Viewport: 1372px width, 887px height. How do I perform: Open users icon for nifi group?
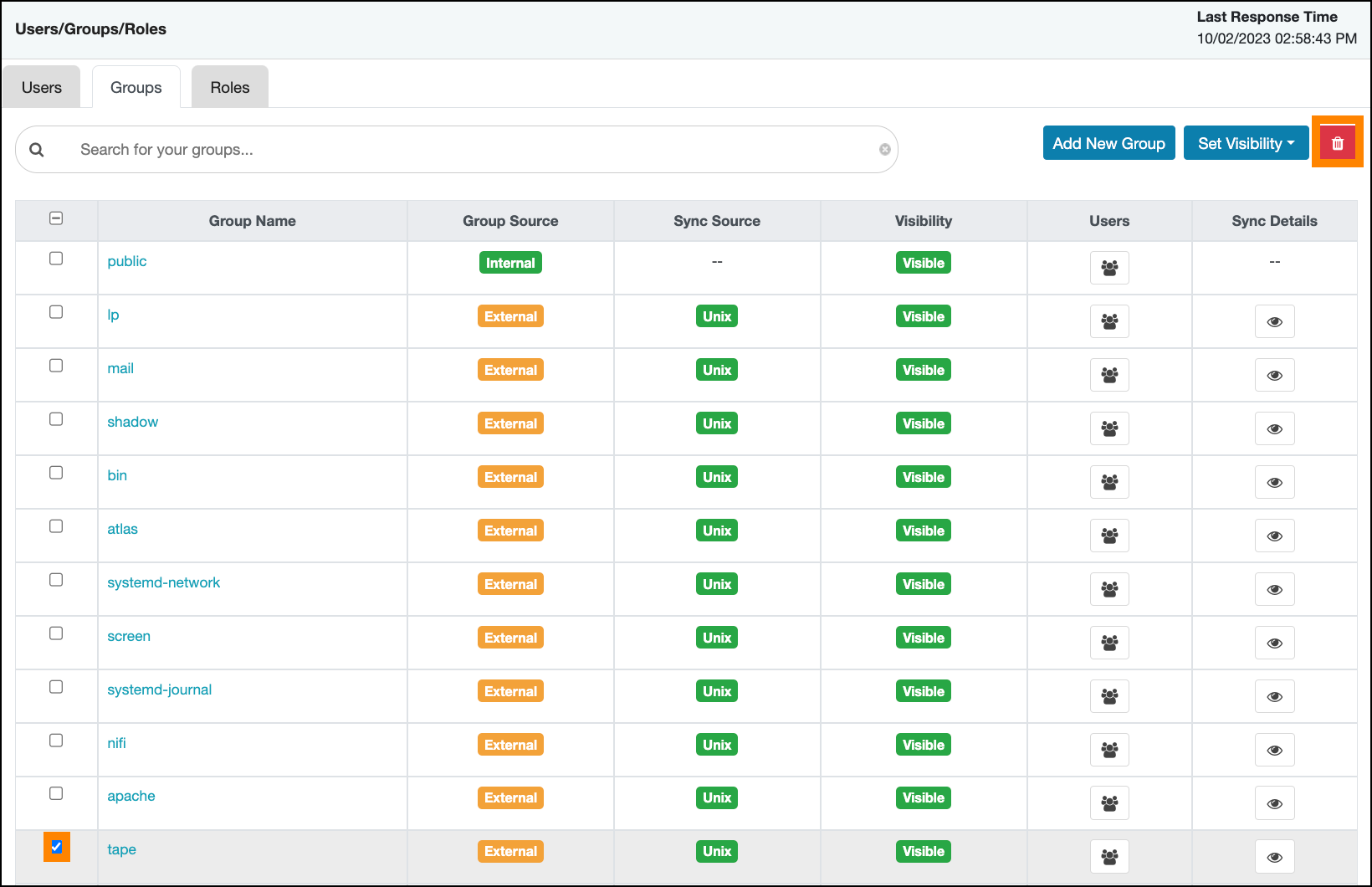[x=1109, y=750]
